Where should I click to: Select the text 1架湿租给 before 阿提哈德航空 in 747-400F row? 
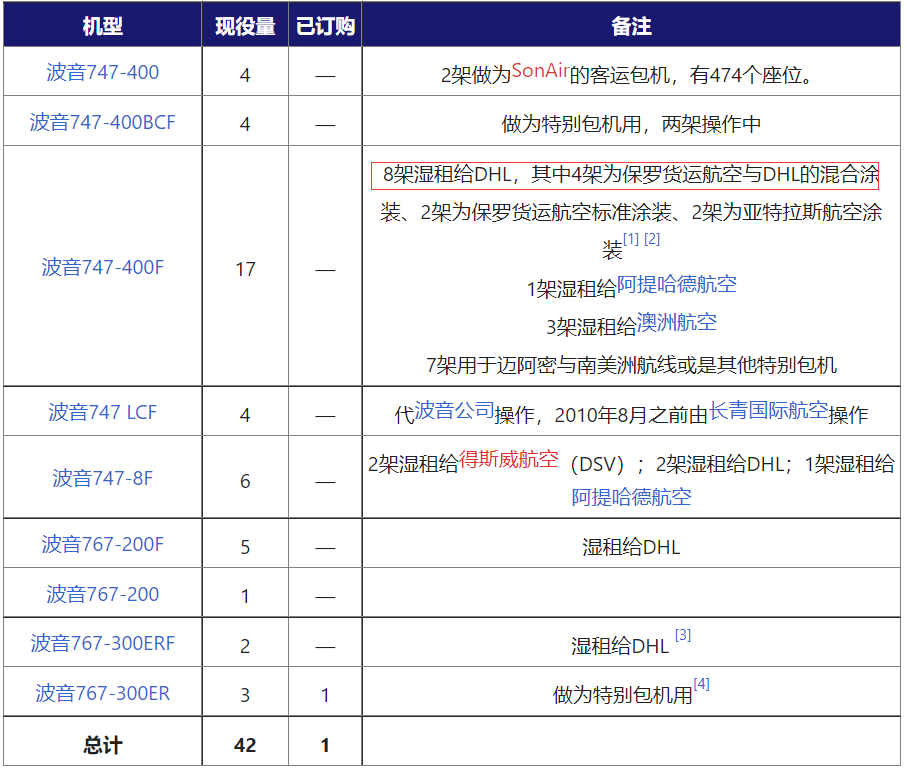click(572, 289)
